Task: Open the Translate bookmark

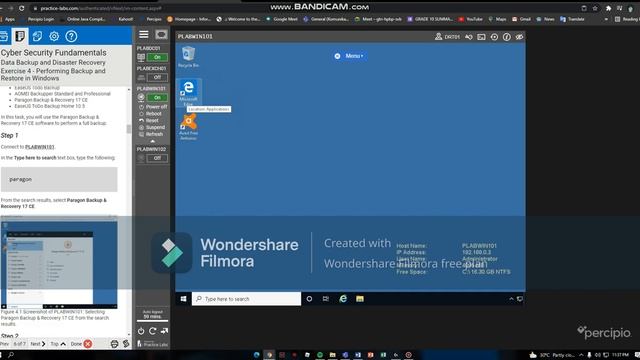Action: [x=572, y=19]
